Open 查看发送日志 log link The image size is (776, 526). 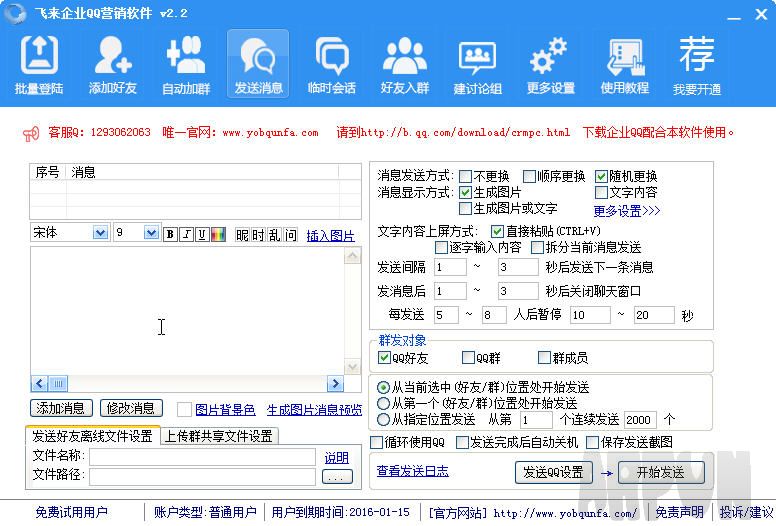pos(413,471)
